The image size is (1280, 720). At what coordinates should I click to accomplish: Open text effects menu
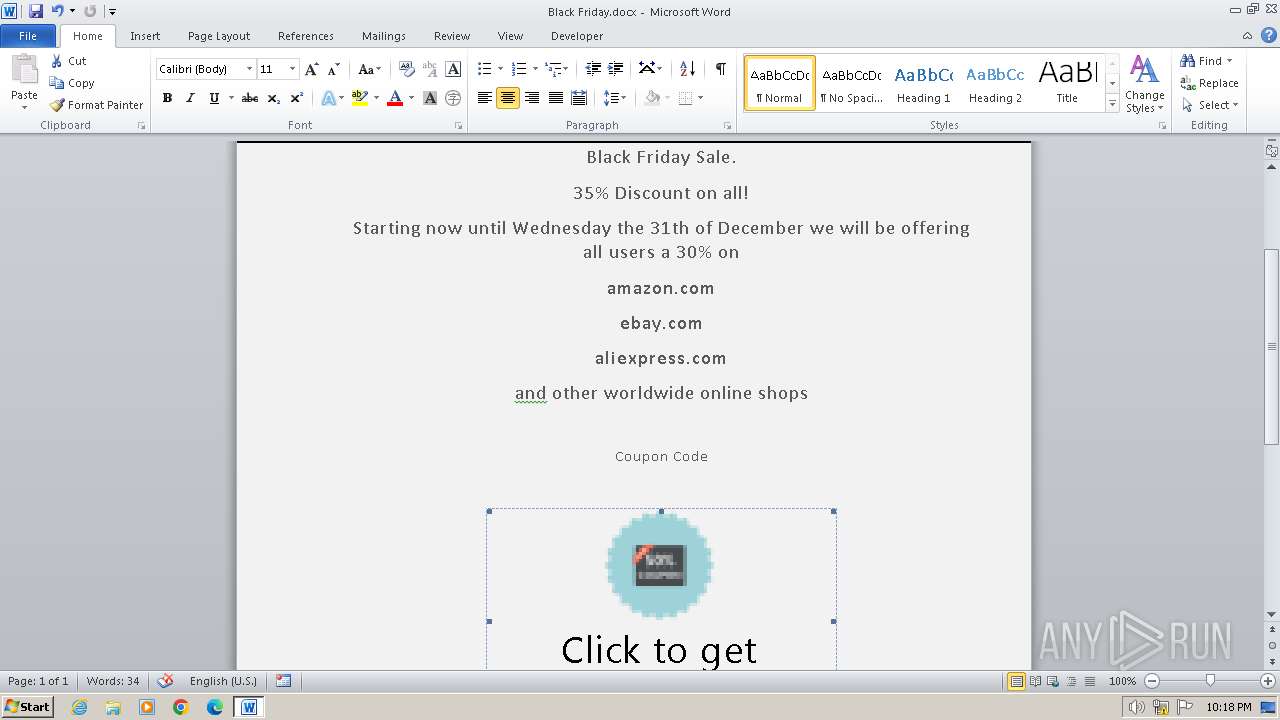pos(328,98)
